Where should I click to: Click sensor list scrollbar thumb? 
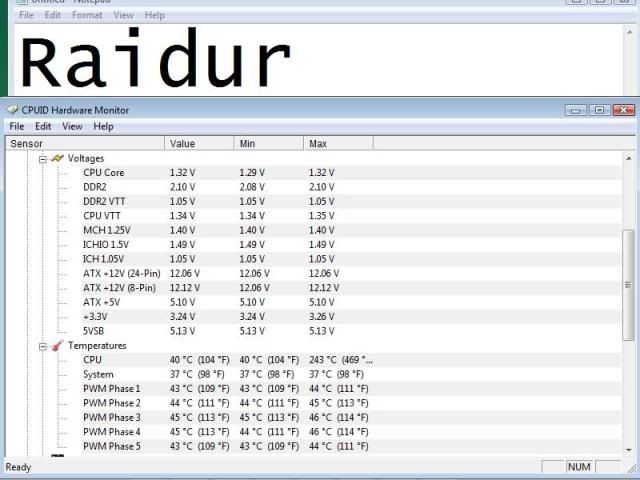(x=629, y=285)
